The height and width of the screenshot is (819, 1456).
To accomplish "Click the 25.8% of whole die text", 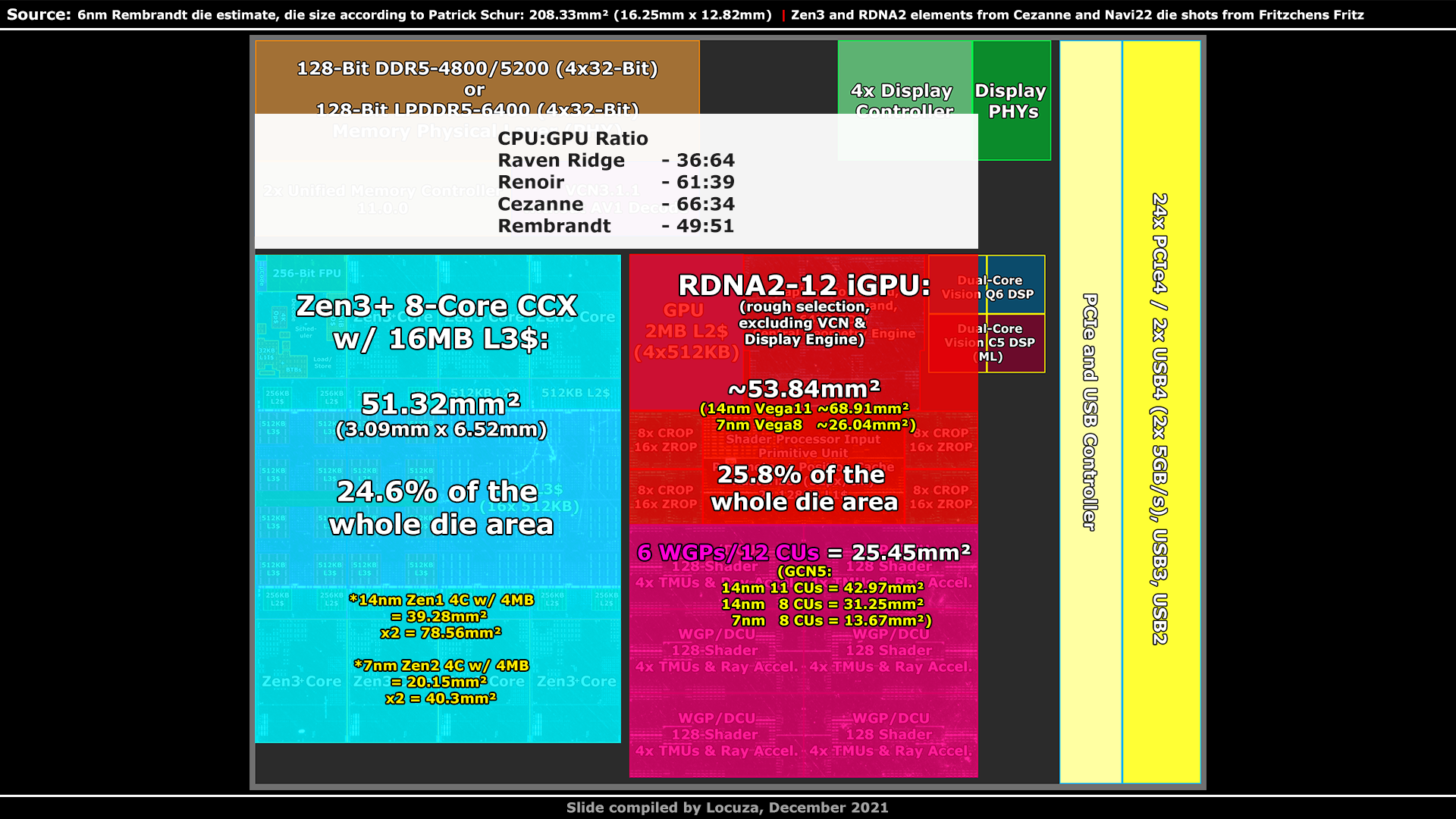I will pos(804,488).
